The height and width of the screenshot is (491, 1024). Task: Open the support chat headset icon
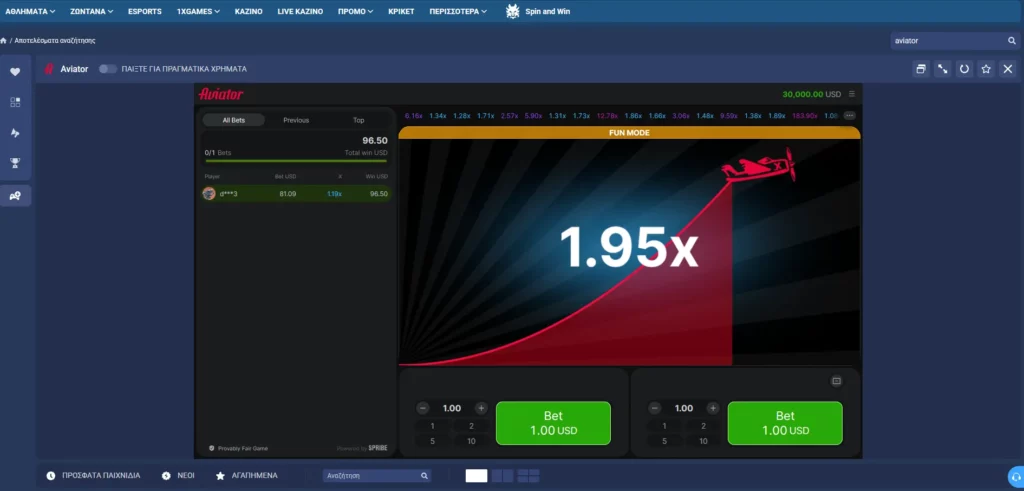[x=1016, y=476]
